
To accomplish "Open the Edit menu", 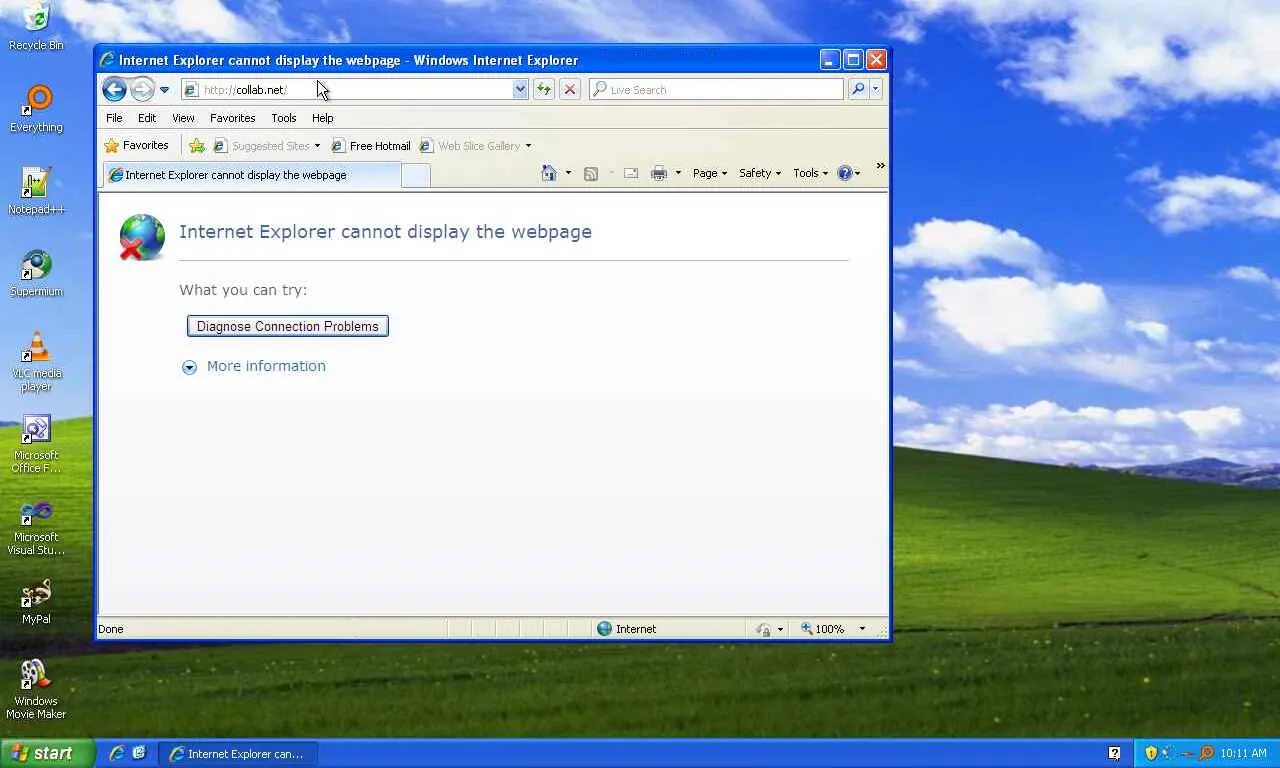I will click(147, 118).
